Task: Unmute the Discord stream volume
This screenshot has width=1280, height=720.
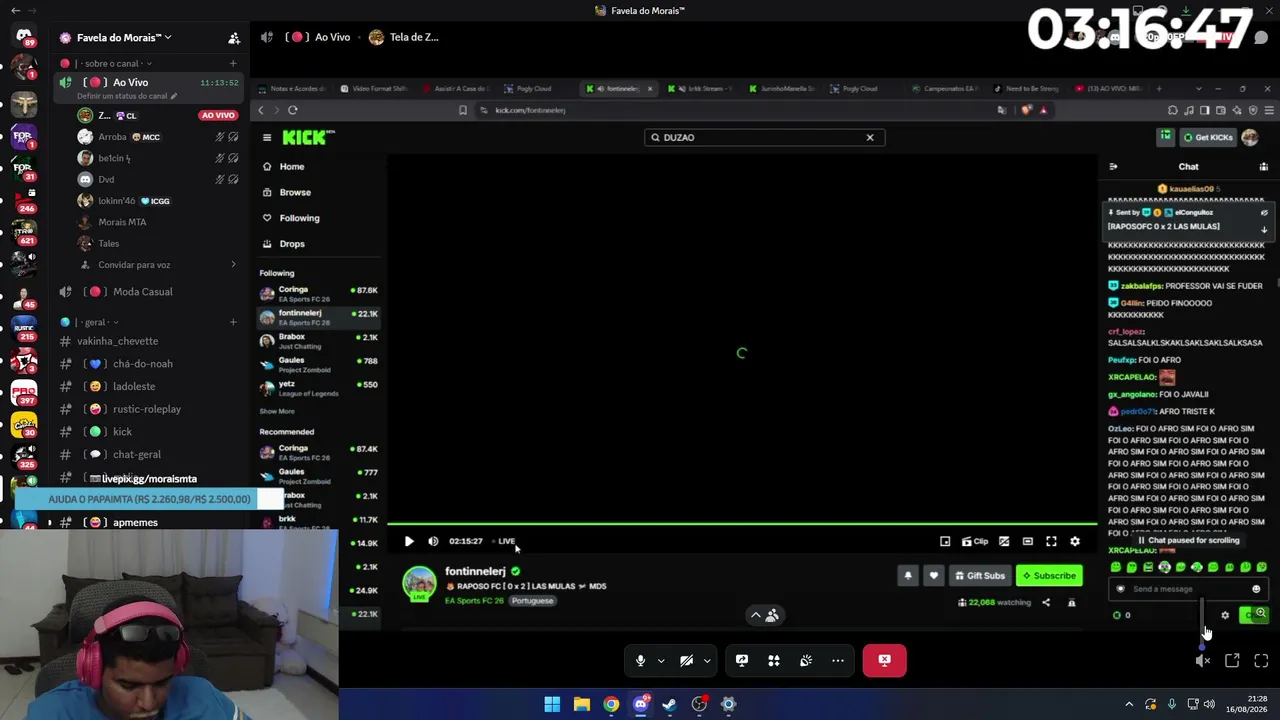Action: [x=1203, y=661]
